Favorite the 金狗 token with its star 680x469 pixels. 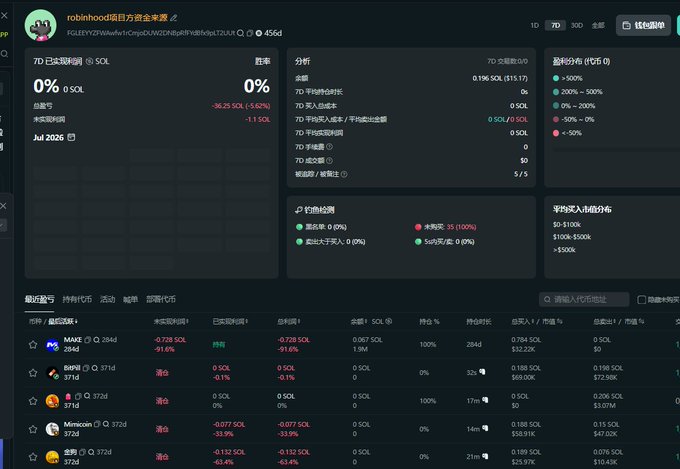coord(33,457)
